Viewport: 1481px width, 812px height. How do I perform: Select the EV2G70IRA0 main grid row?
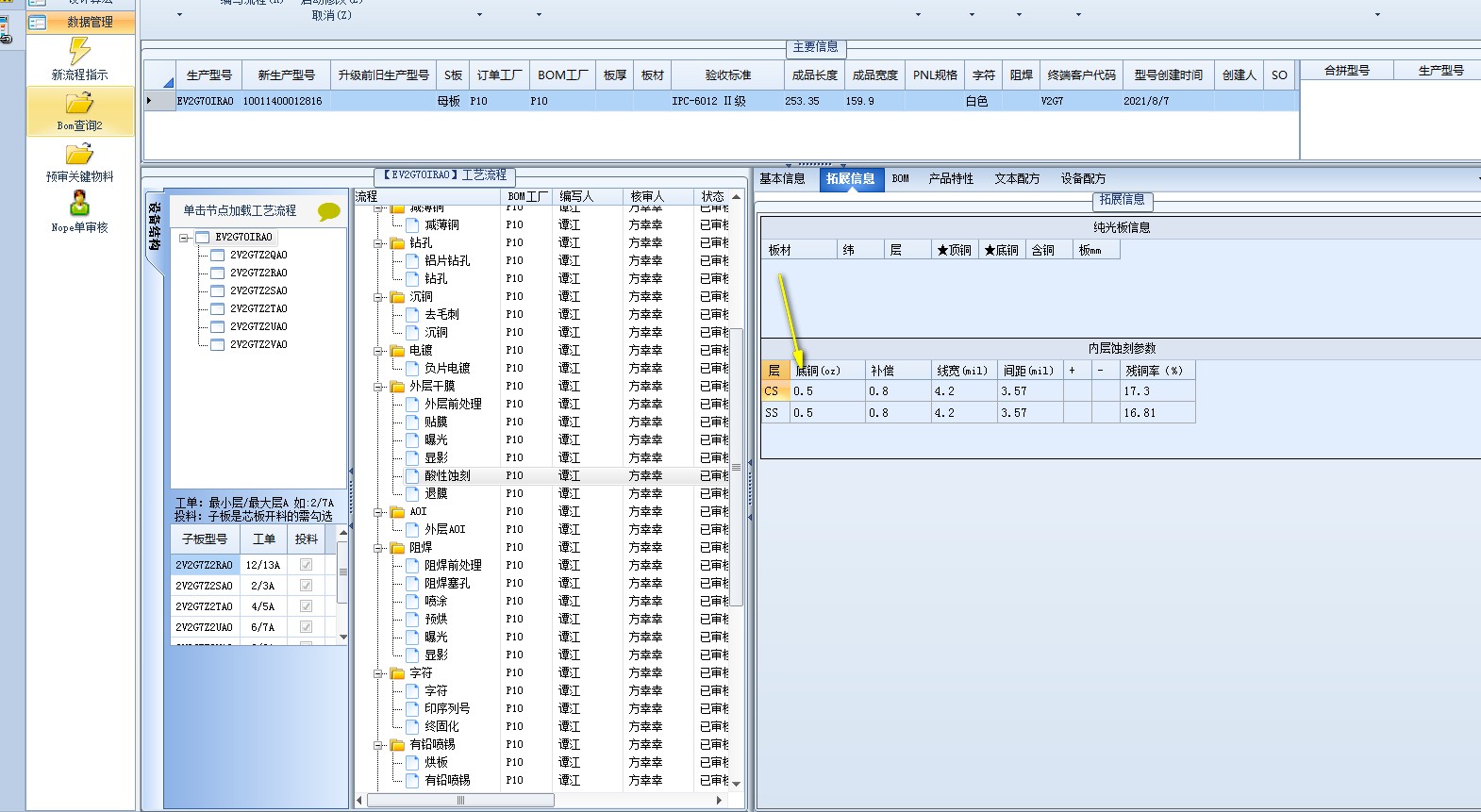click(x=722, y=101)
